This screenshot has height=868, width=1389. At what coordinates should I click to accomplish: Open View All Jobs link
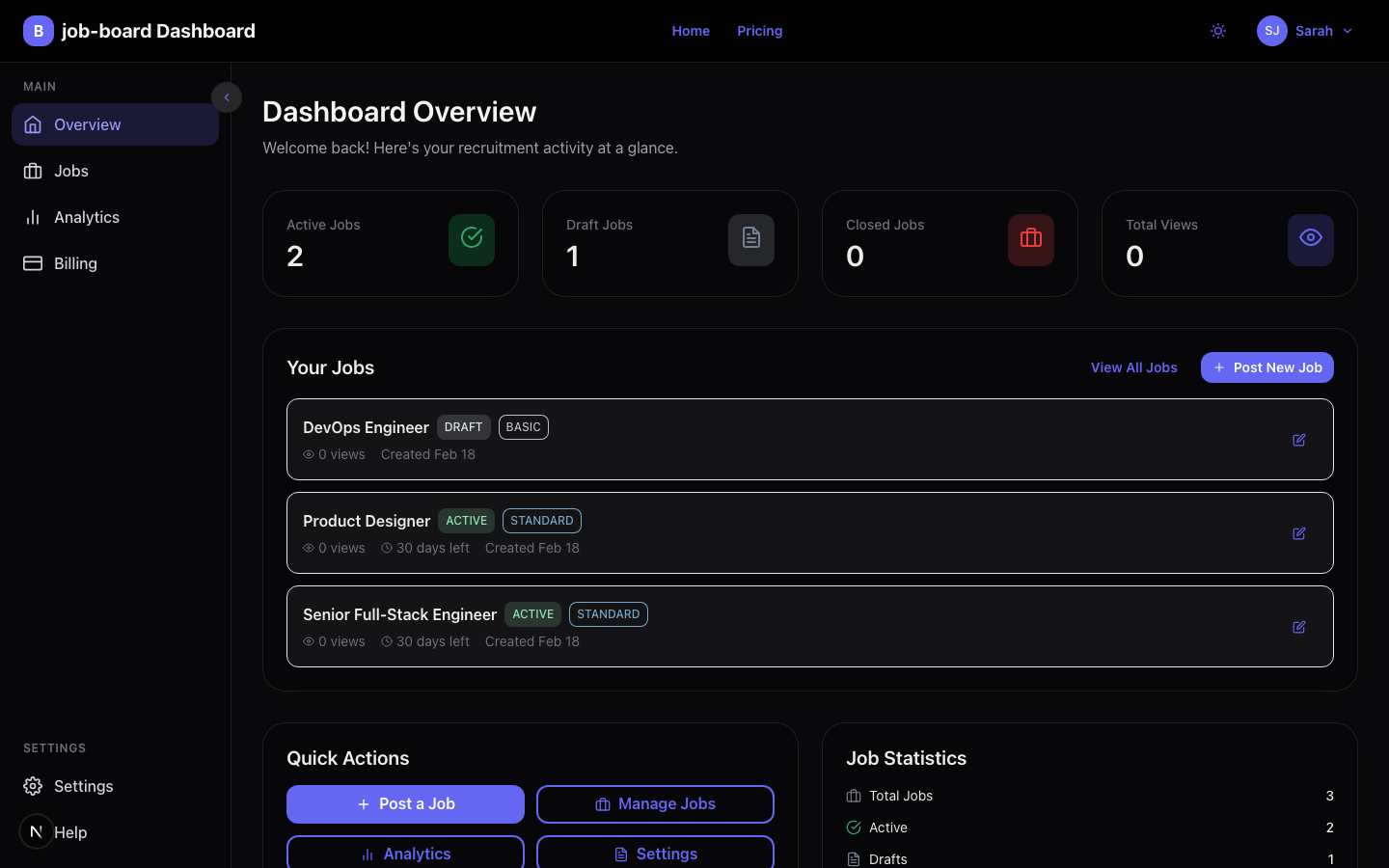1133,367
